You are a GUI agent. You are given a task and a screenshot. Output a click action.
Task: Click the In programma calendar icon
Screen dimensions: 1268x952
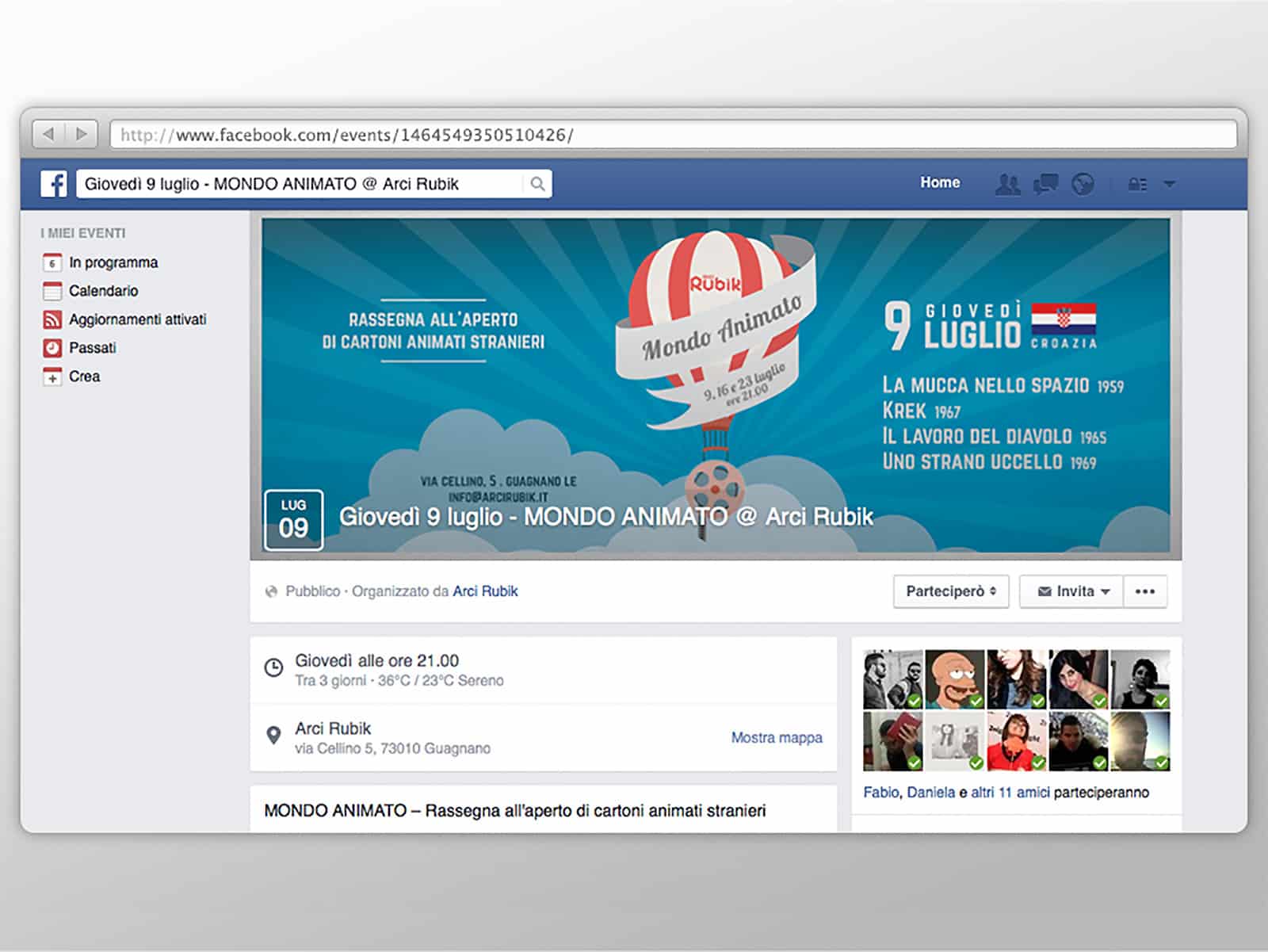tap(52, 262)
